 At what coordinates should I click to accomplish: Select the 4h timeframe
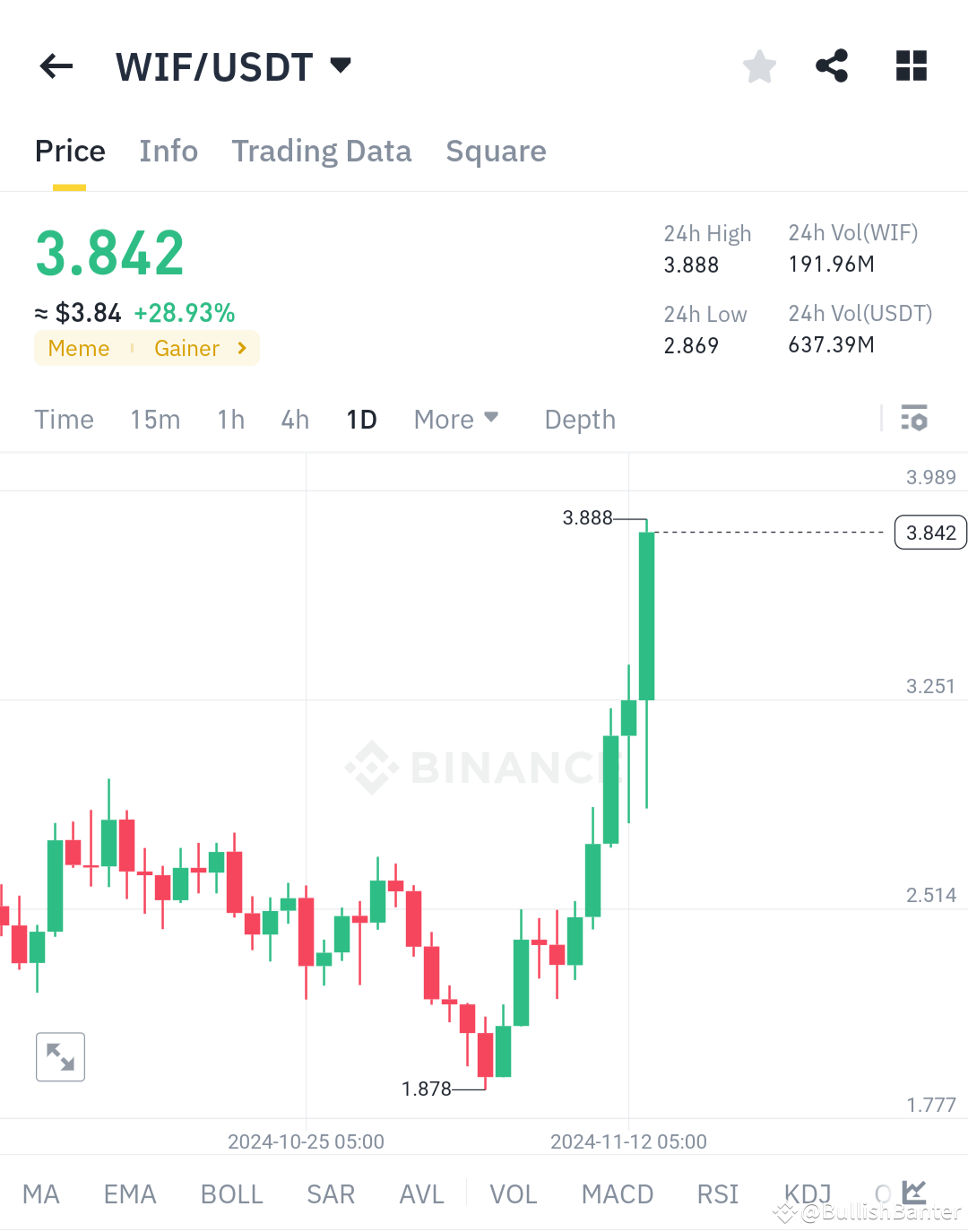[294, 418]
